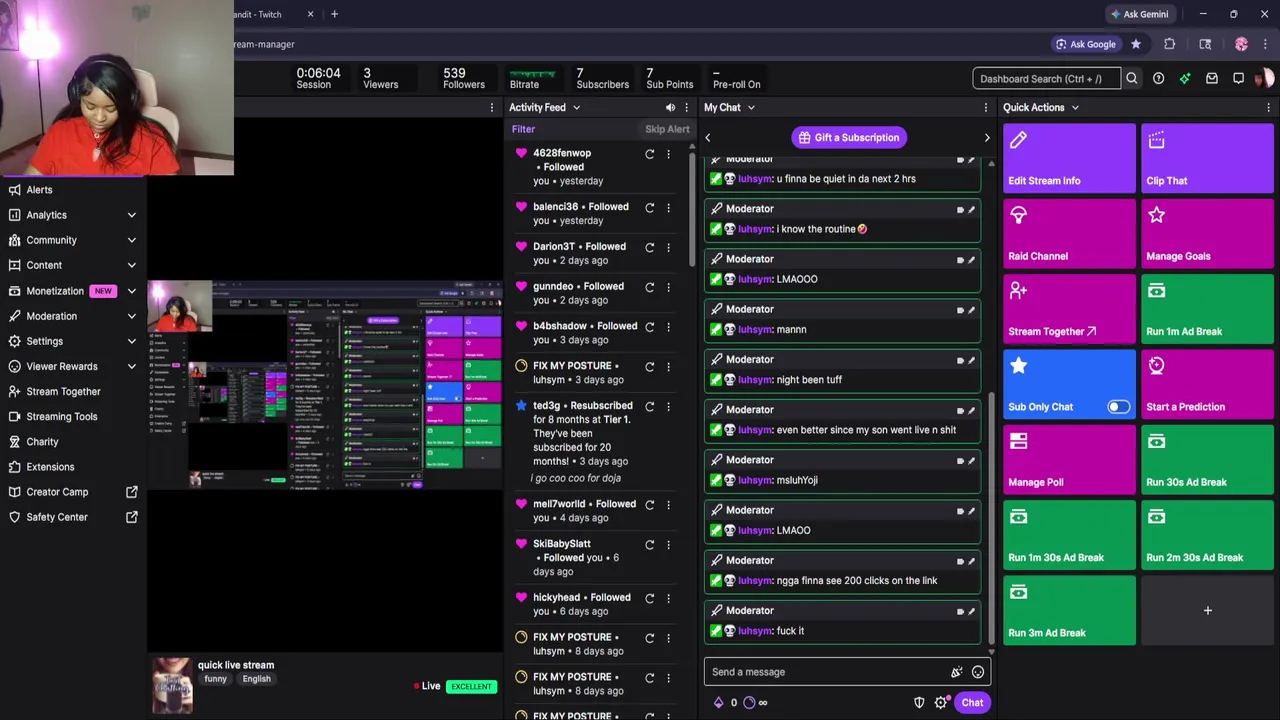Replay the 4628fenwop follow alert

click(650, 154)
